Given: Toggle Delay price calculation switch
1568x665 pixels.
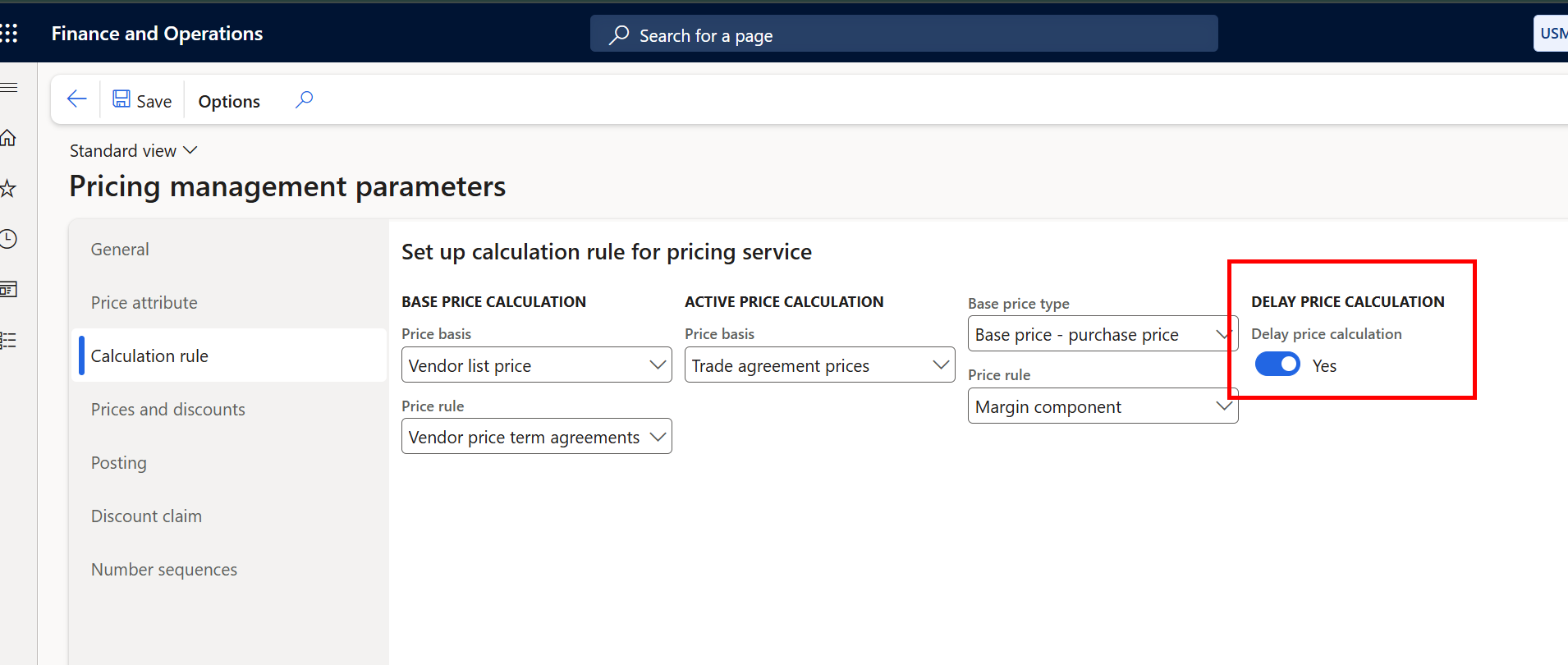Looking at the screenshot, I should coord(1277,364).
